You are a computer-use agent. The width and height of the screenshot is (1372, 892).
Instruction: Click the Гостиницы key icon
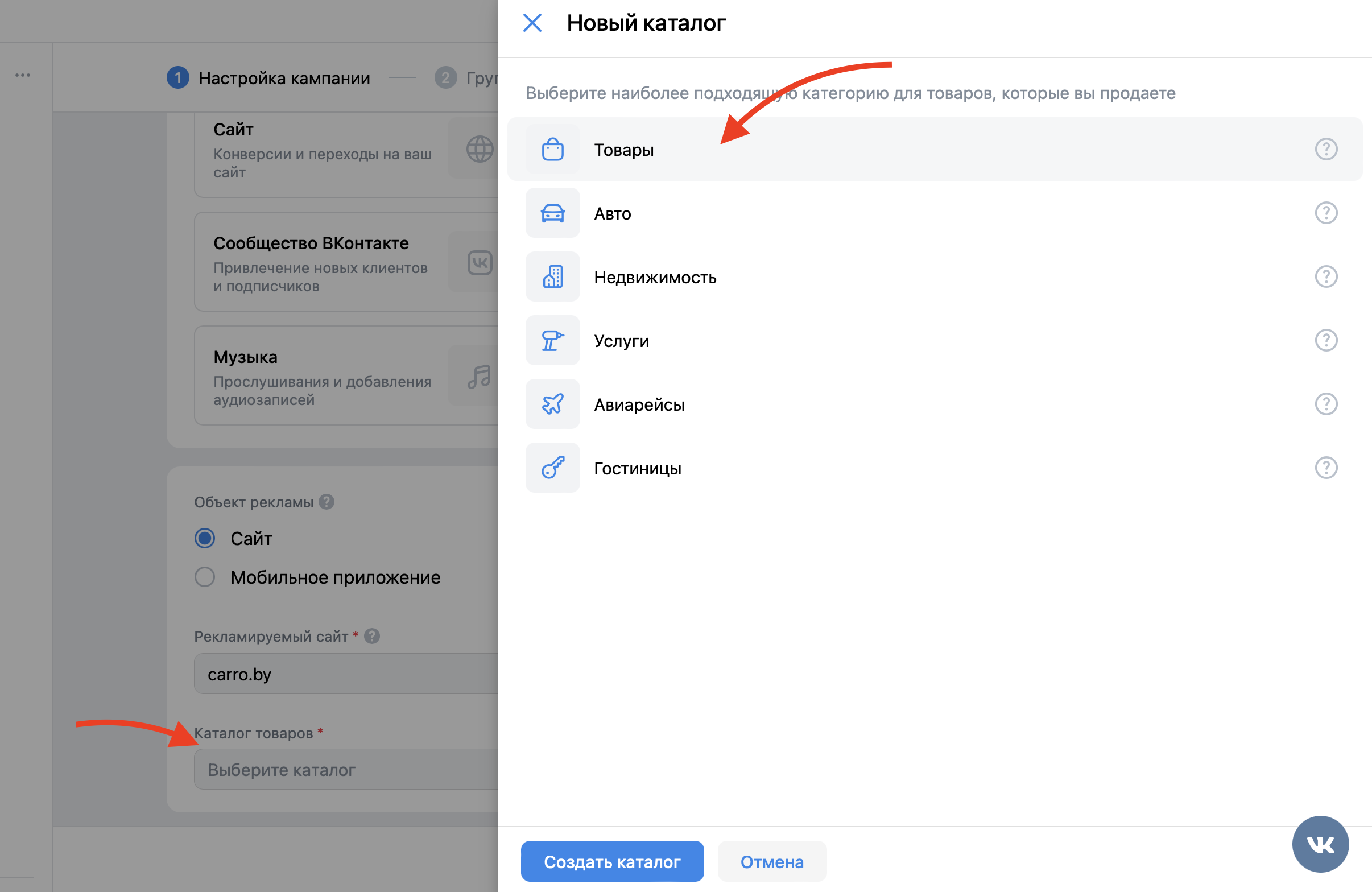point(552,468)
